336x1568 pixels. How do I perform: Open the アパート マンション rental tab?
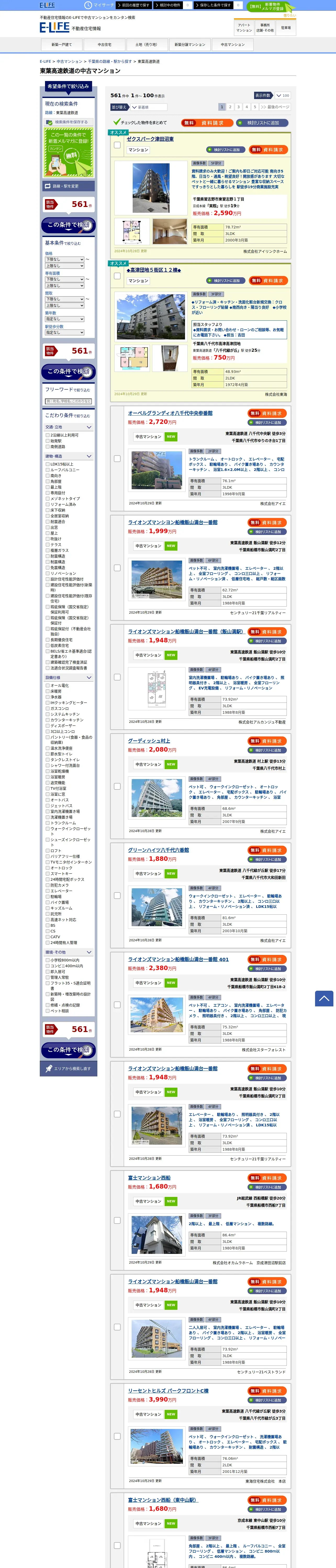[244, 28]
